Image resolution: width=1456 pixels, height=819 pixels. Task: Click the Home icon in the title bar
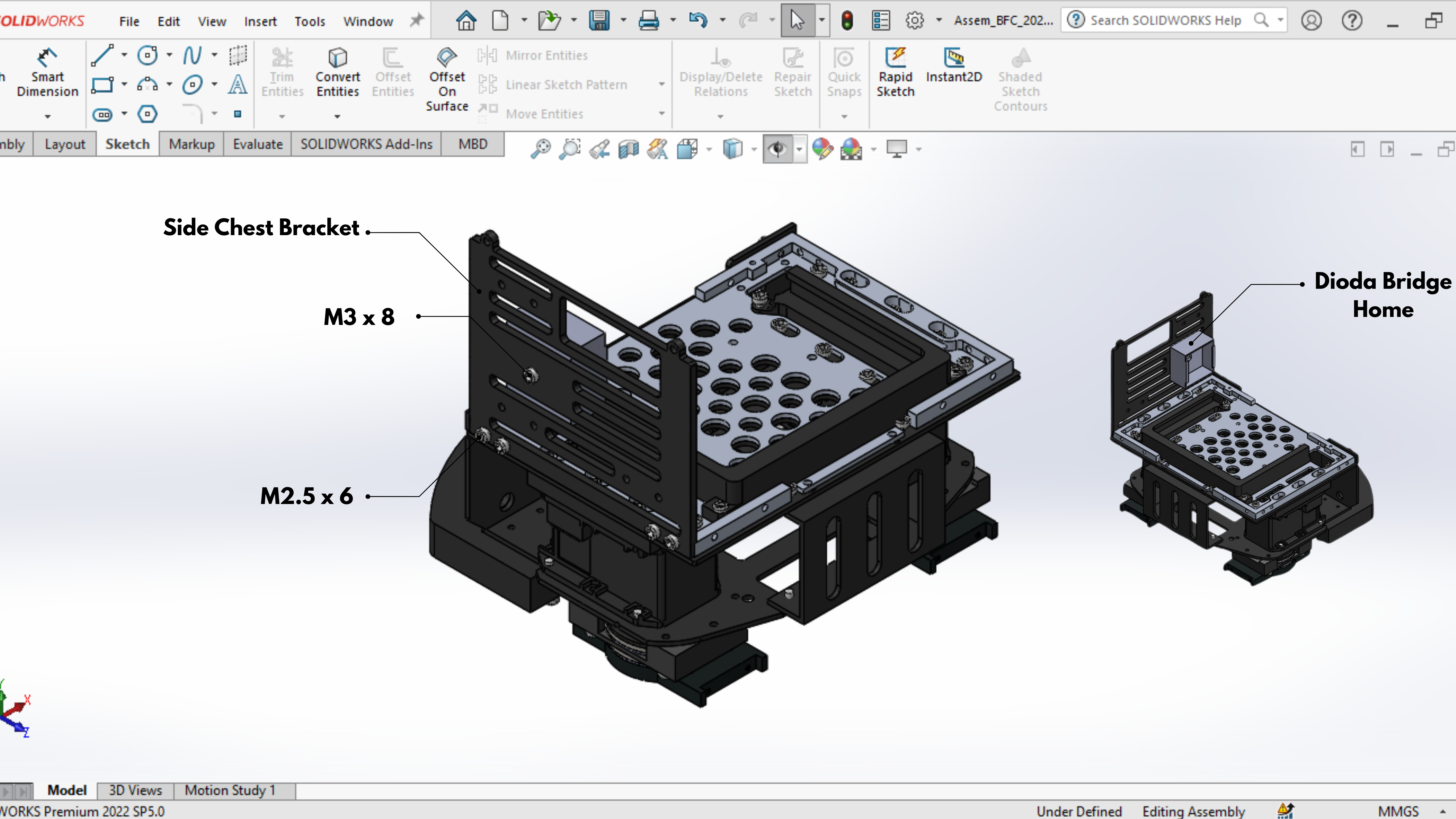click(x=466, y=21)
